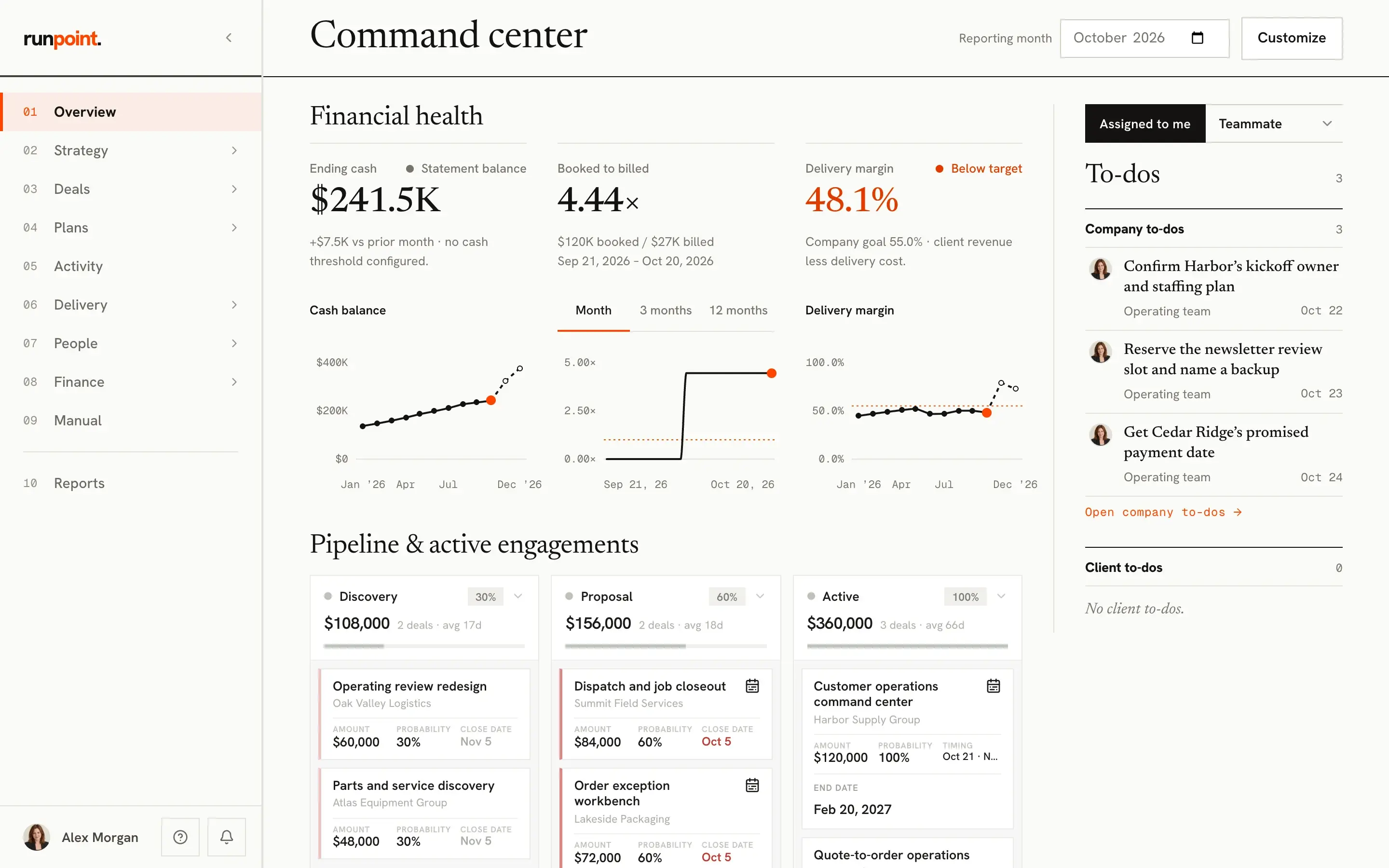This screenshot has width=1389, height=868.
Task: Click the runpoint logo
Action: [x=62, y=39]
